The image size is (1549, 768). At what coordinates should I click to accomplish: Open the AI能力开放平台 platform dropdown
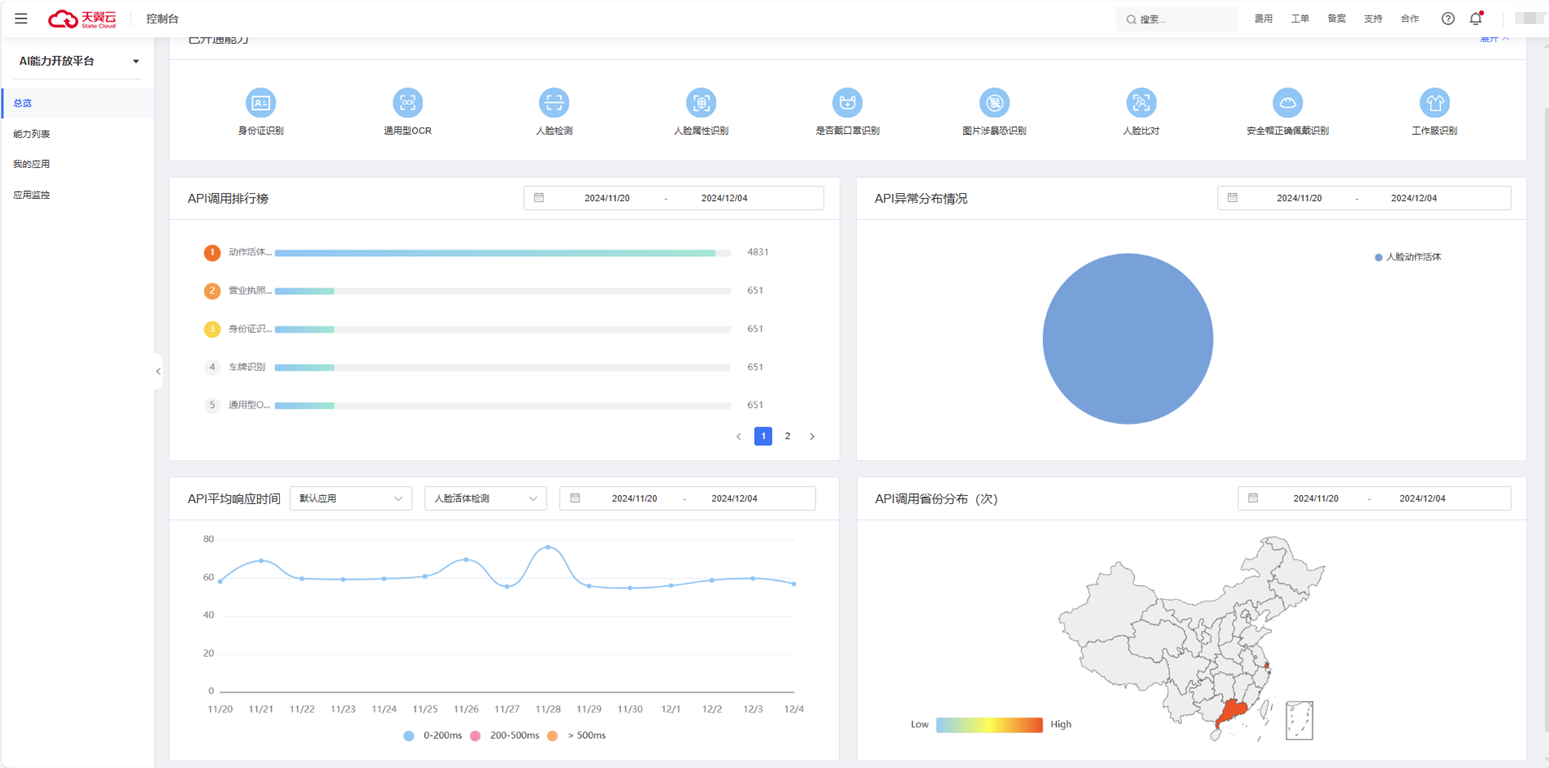click(x=78, y=61)
